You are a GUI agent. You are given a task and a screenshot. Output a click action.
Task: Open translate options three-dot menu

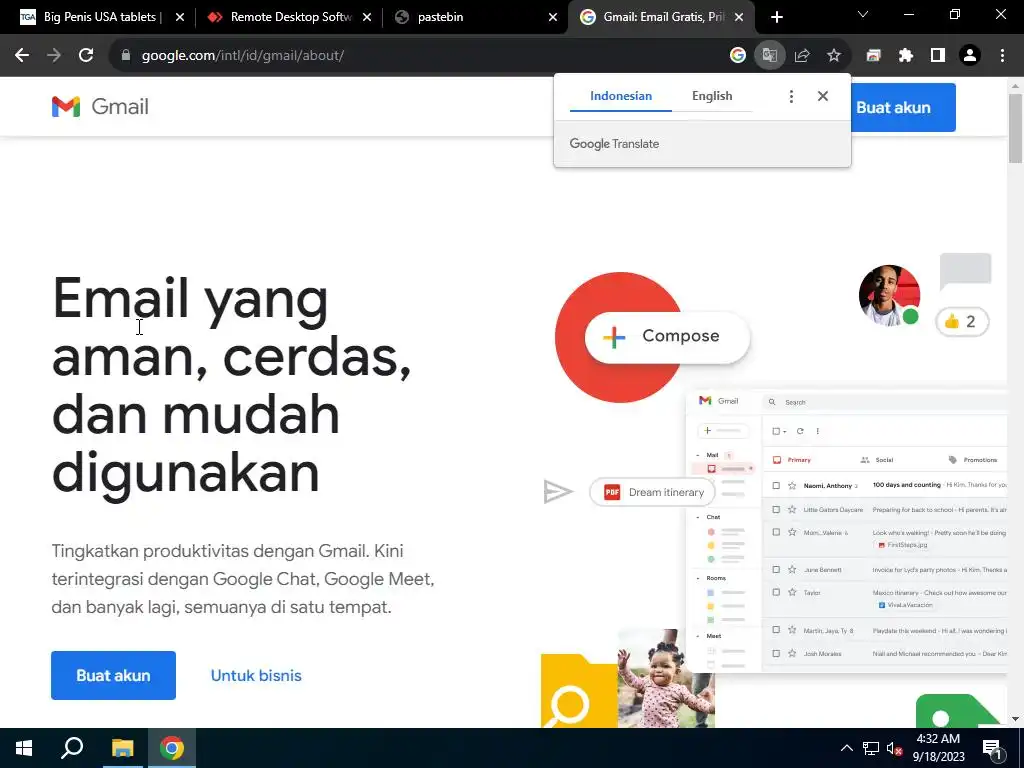(x=791, y=97)
